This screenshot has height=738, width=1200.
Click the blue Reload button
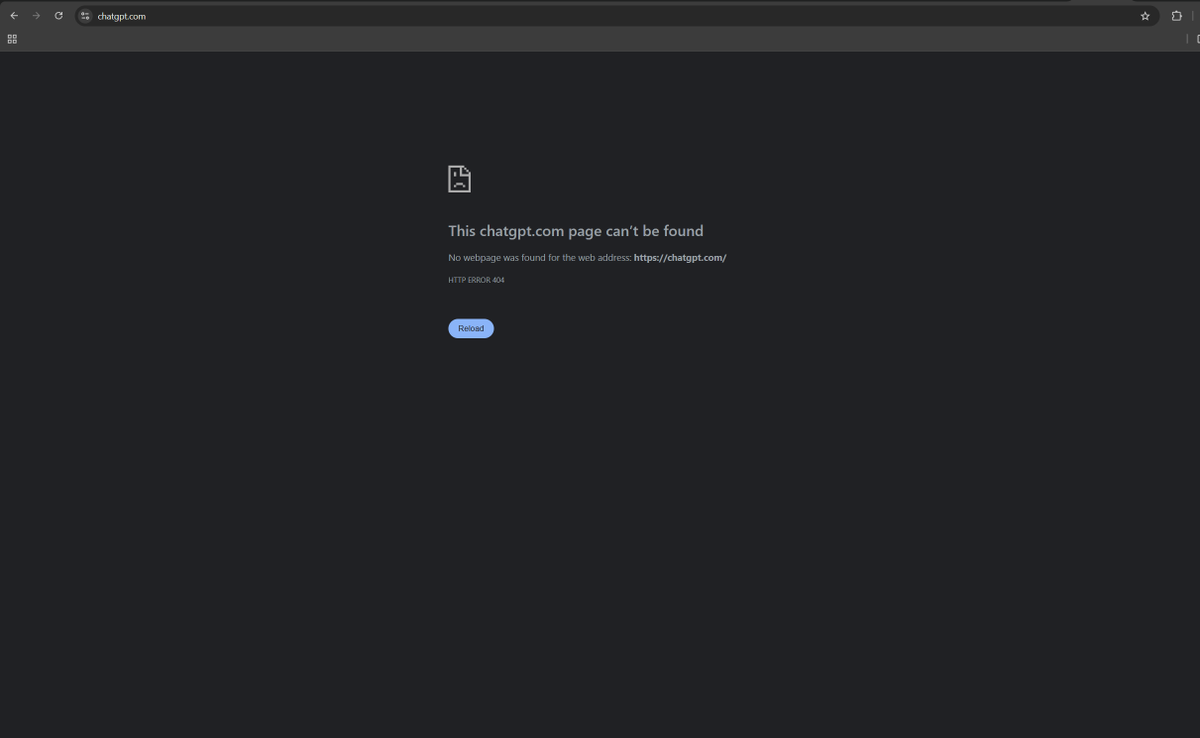471,328
